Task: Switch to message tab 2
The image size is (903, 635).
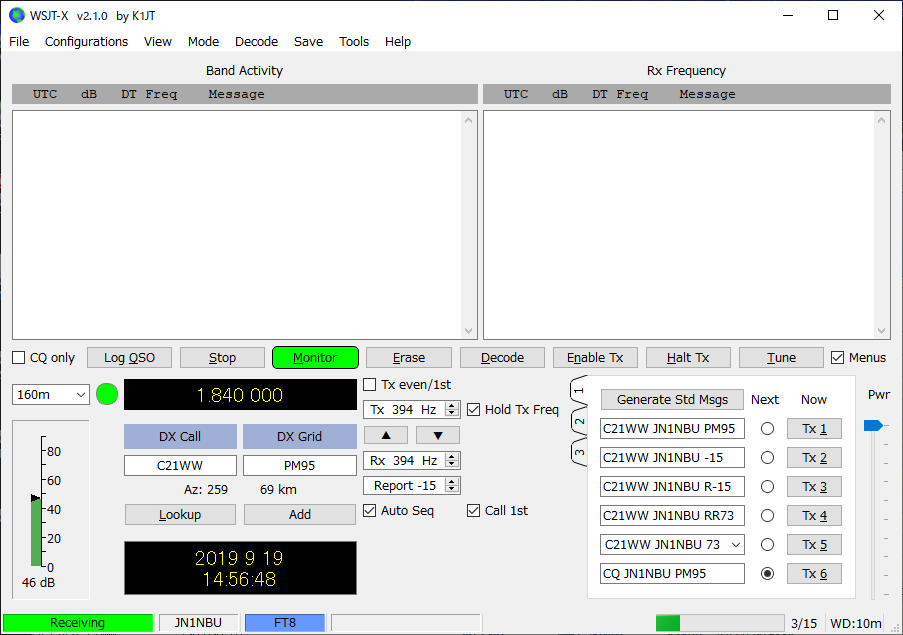Action: pos(579,421)
